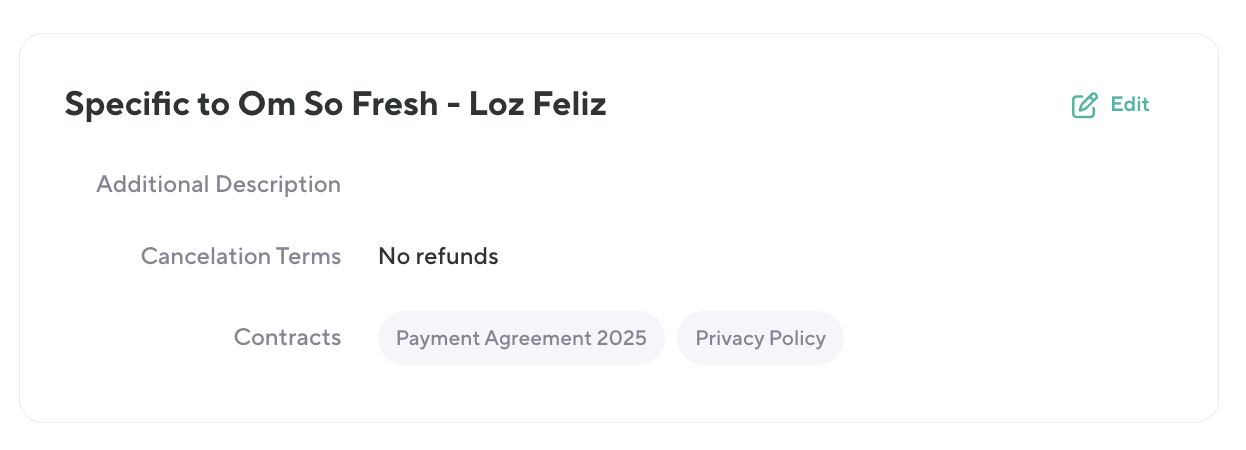Click the word 'Terms' in the second label

(311, 256)
